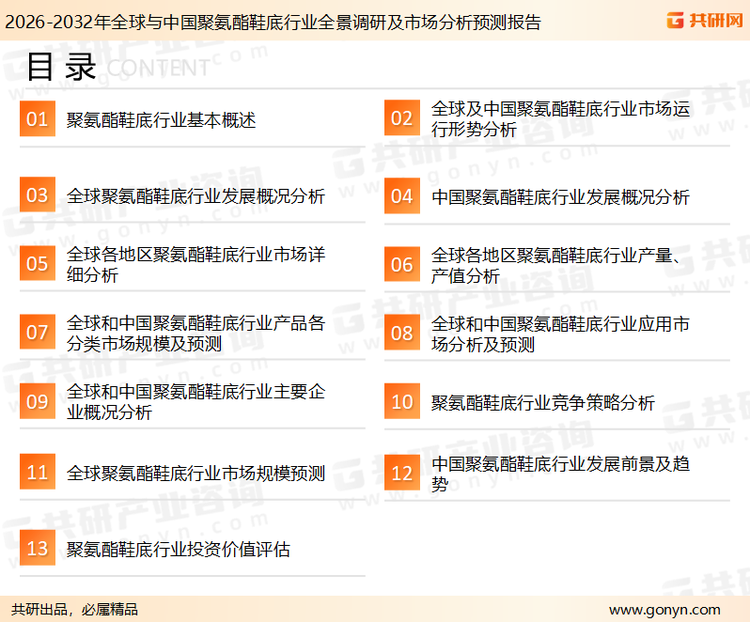Open chapter 全球聚氨酯鞋底行业市场规模预测
The image size is (750, 622).
[x=196, y=474]
